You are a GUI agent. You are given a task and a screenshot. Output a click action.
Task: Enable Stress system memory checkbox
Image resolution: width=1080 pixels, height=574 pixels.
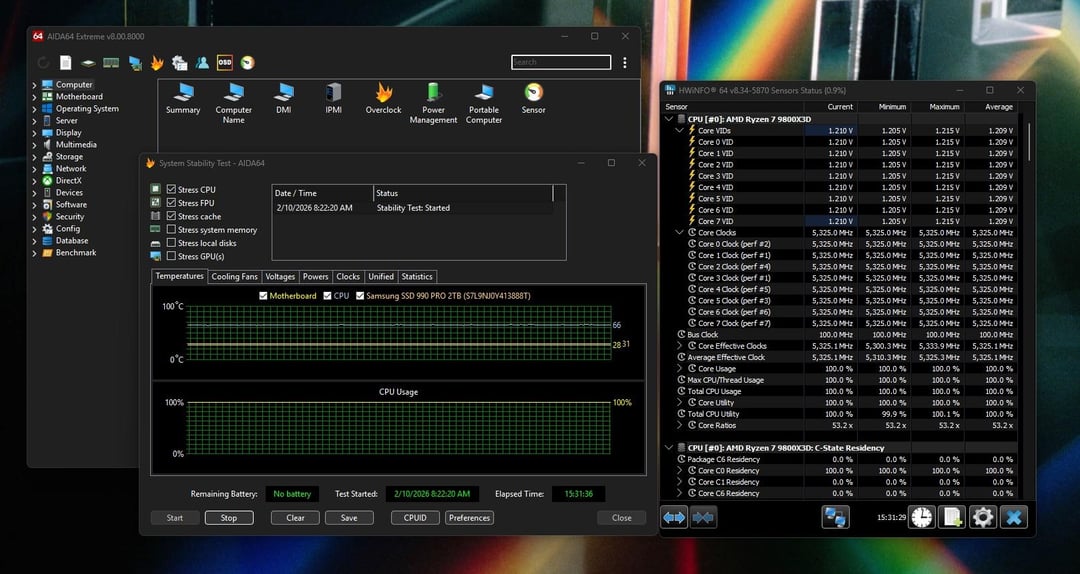(172, 230)
